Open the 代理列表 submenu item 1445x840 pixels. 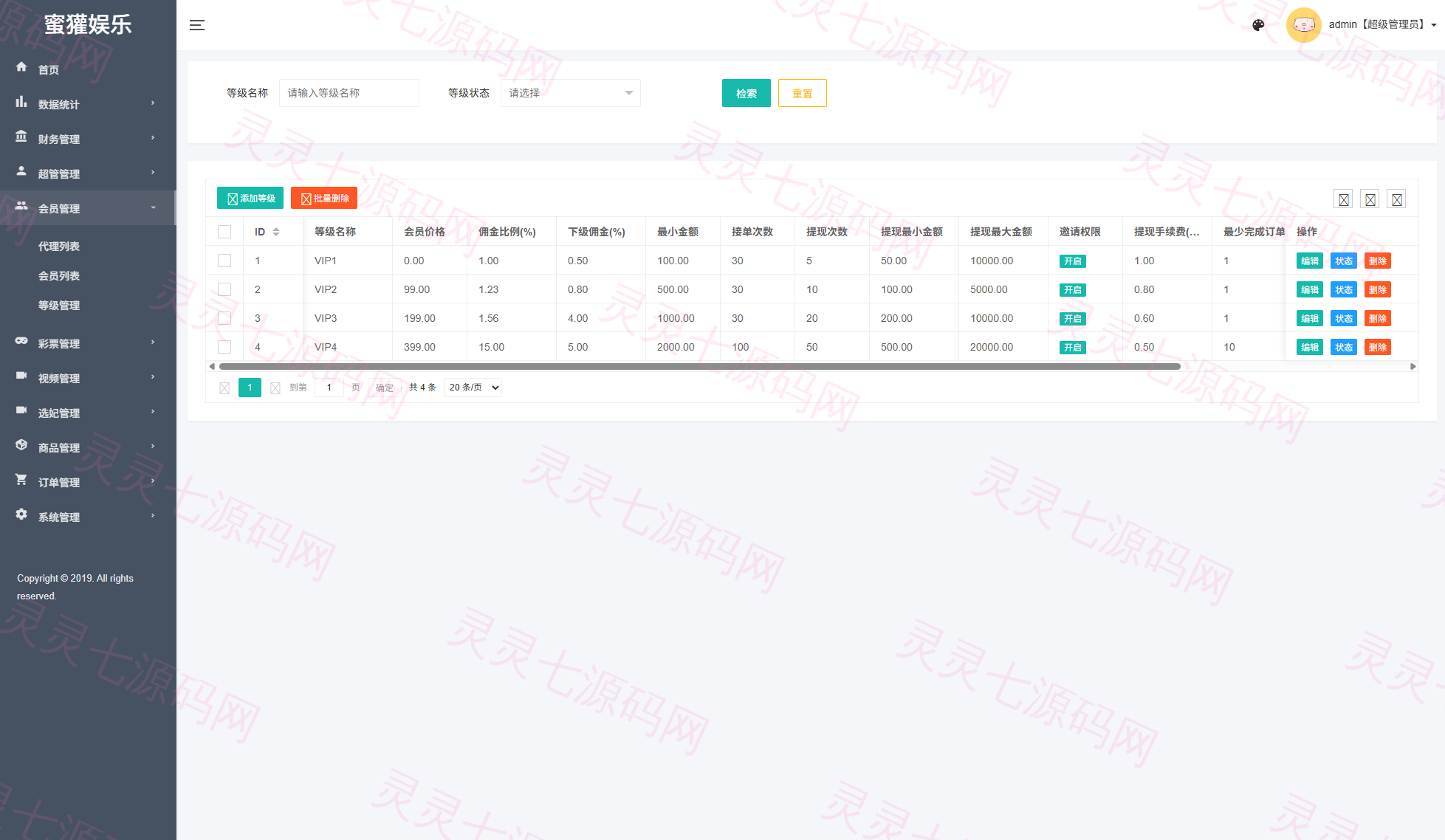(x=59, y=247)
